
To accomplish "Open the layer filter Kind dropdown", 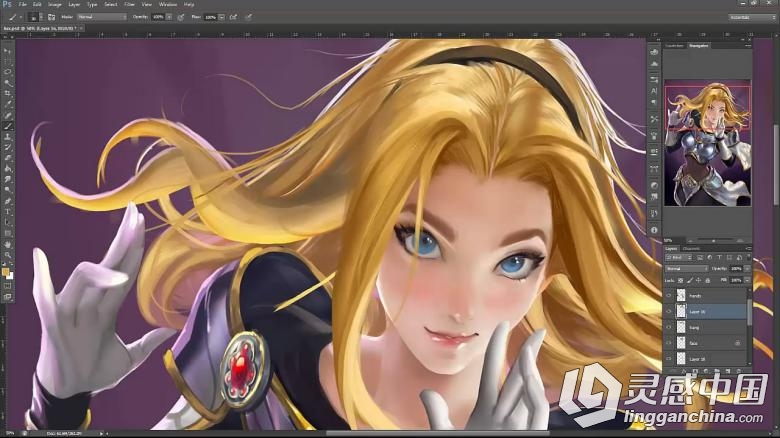I will point(679,257).
